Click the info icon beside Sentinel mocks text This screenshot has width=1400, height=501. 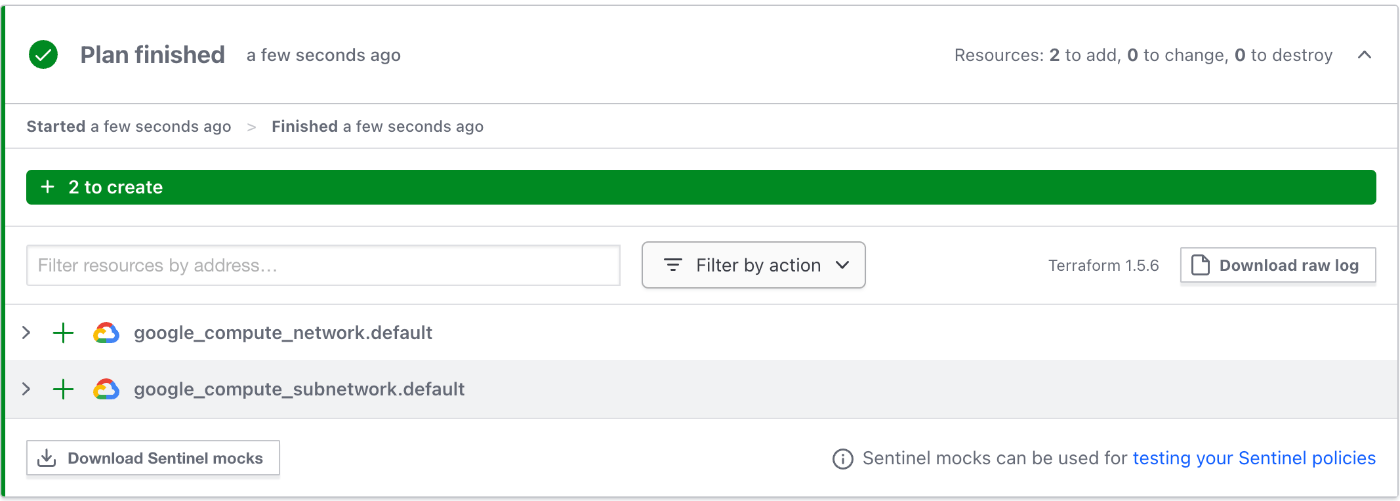coord(843,459)
